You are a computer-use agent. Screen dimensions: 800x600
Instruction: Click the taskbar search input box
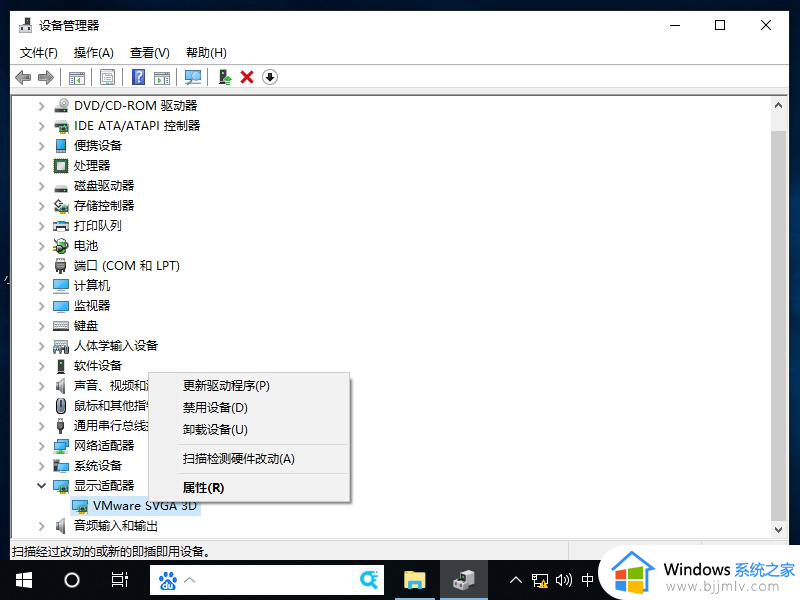tap(267, 580)
